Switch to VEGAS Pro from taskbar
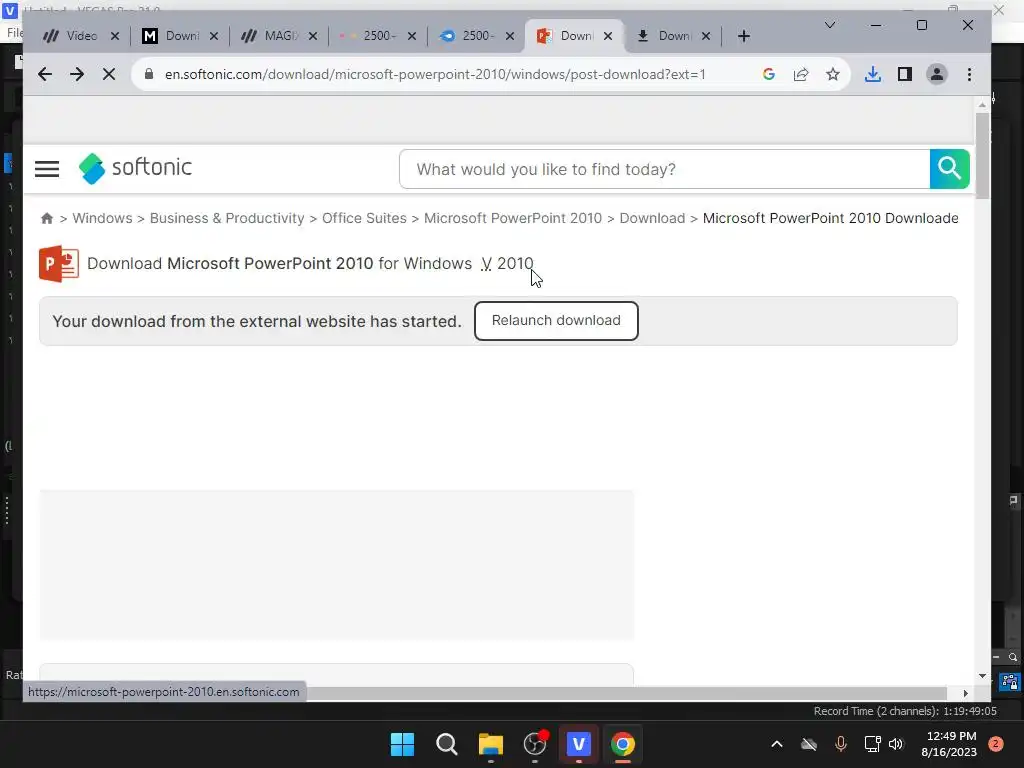The width and height of the screenshot is (1024, 768). pyautogui.click(x=579, y=744)
